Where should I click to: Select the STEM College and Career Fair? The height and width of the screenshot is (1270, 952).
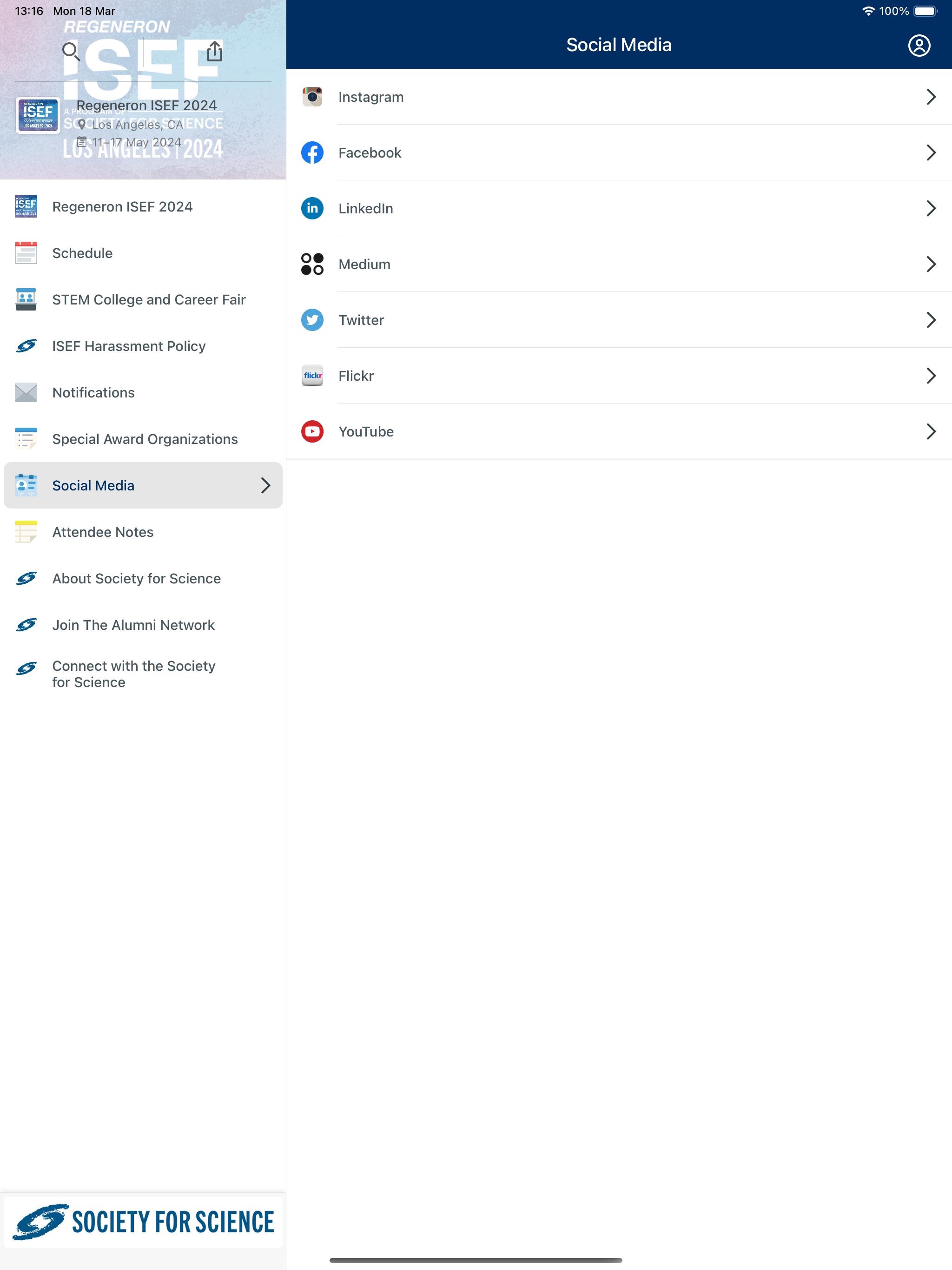147,299
